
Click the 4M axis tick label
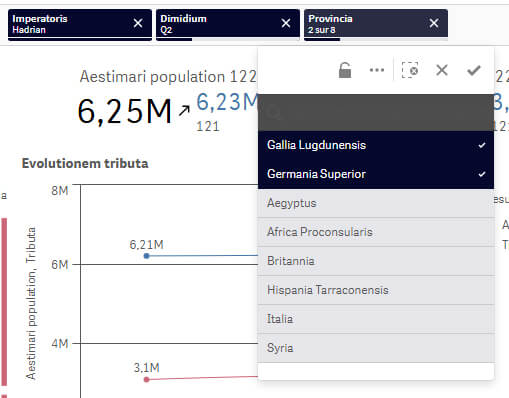click(x=60, y=344)
